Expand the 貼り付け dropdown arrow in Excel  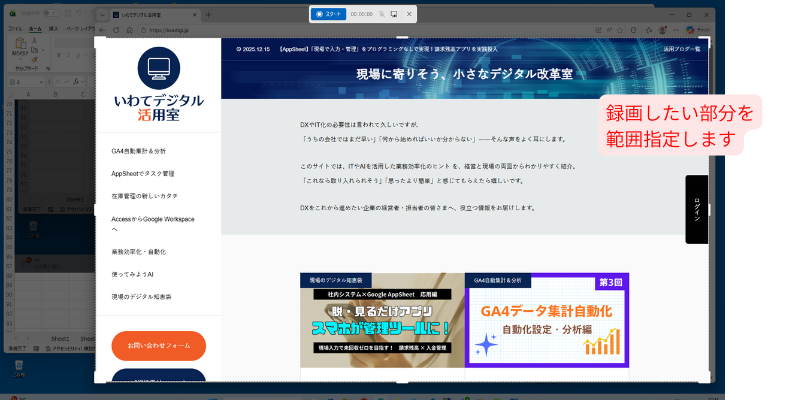(20, 59)
